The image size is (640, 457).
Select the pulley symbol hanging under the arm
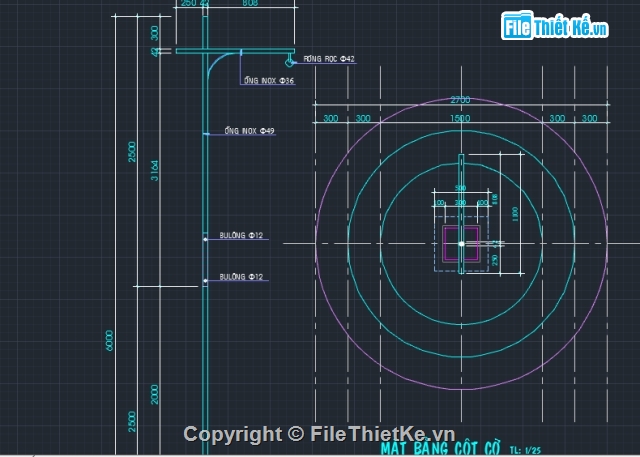(289, 61)
